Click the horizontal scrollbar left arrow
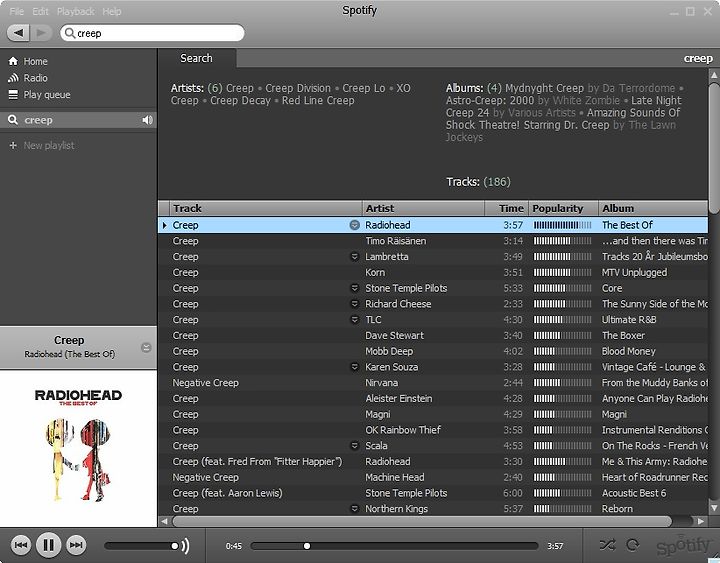 point(164,521)
